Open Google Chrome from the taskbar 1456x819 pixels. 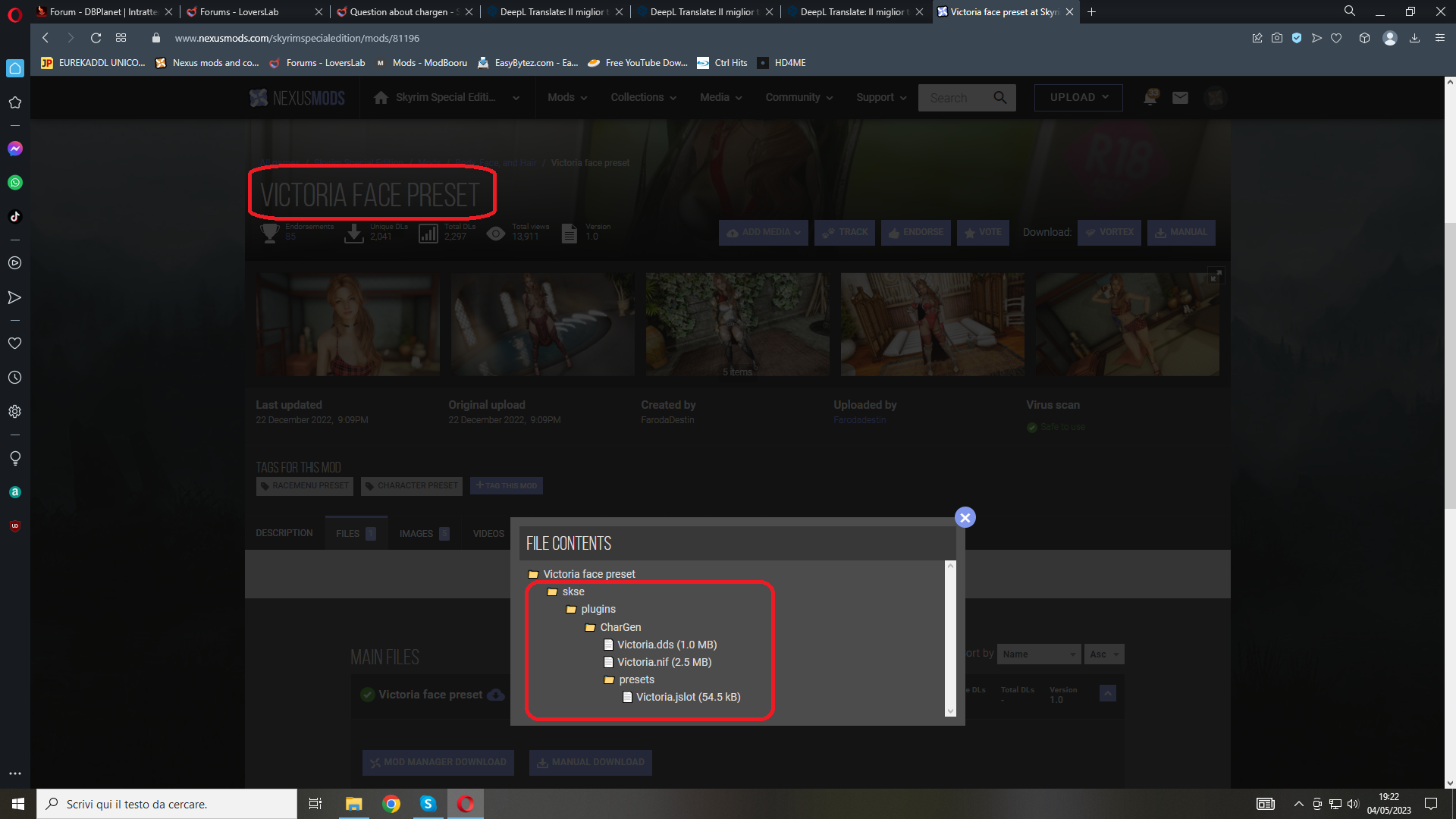(x=391, y=804)
